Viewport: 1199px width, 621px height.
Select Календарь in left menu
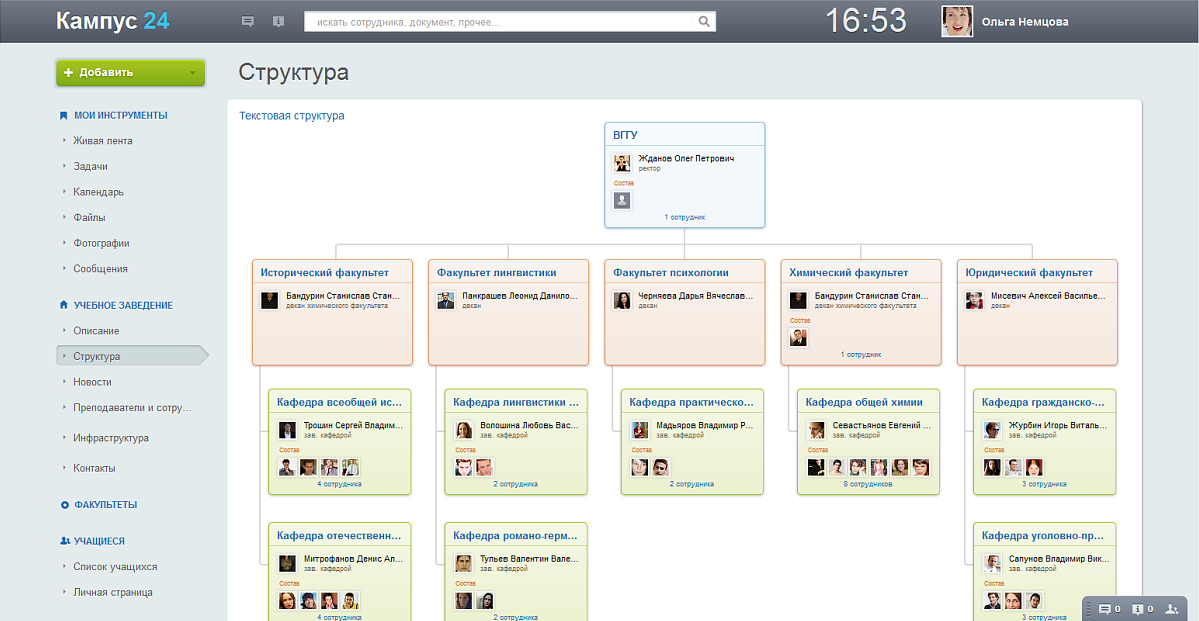(98, 192)
